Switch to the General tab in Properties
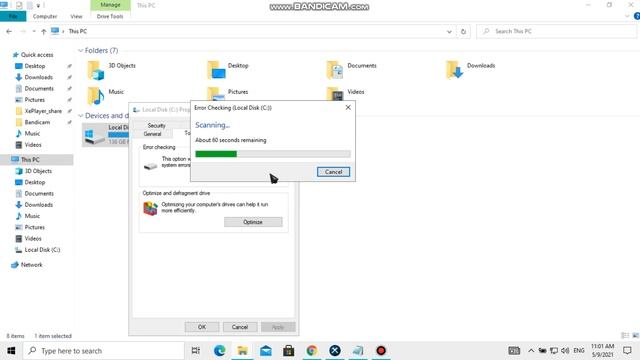The height and width of the screenshot is (360, 640). [x=152, y=134]
